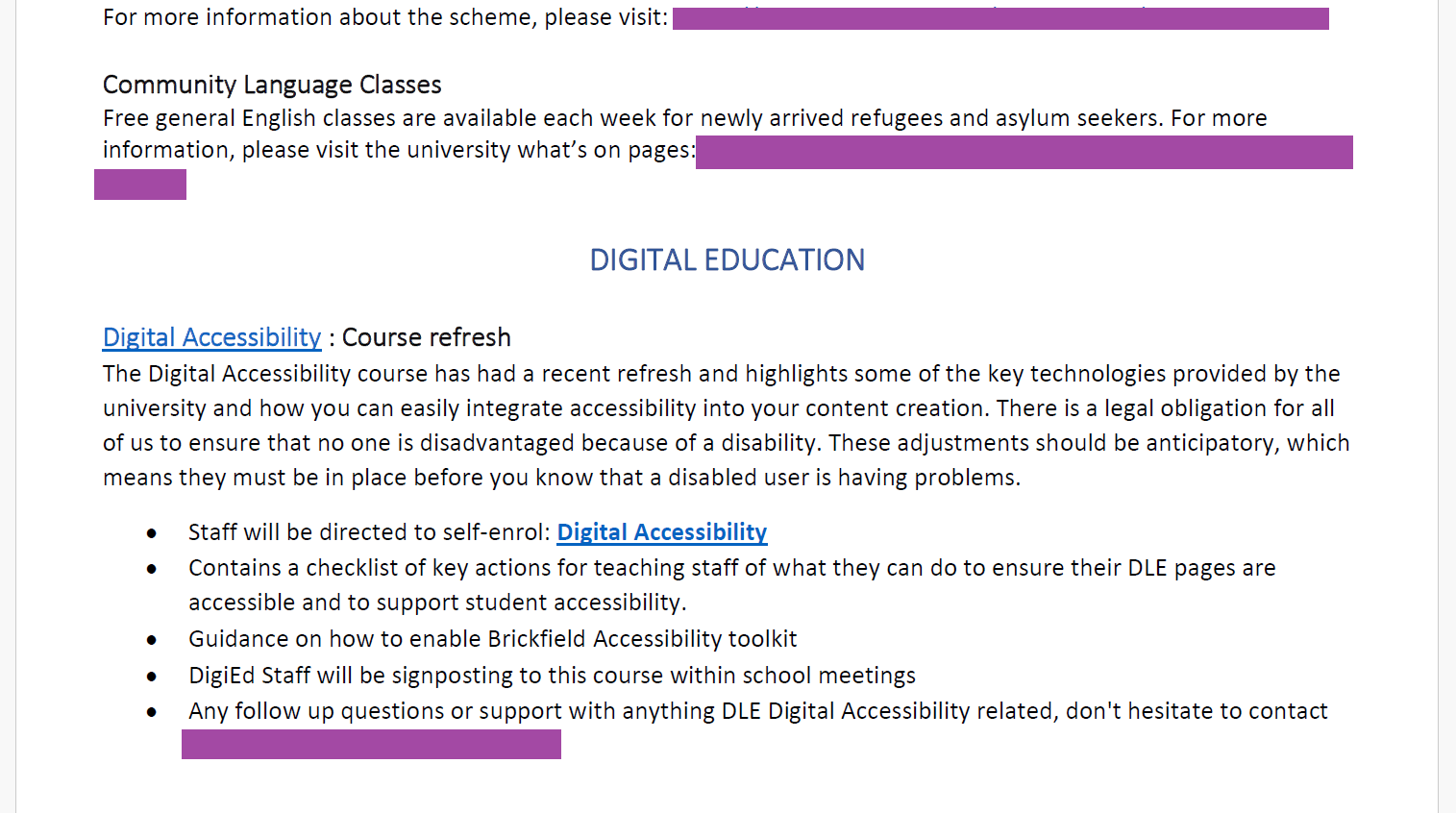Click the 'Contains a checklist of key actions' bullet
Viewport: 1456px width, 813px height.
pyautogui.click(x=731, y=584)
